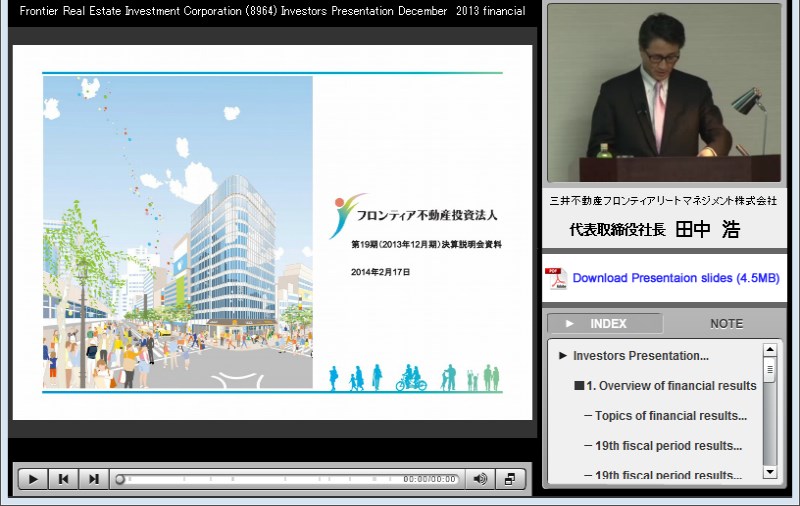Screen dimensions: 800x506
Task: Open Topics of financial results... entry
Action: (x=670, y=416)
